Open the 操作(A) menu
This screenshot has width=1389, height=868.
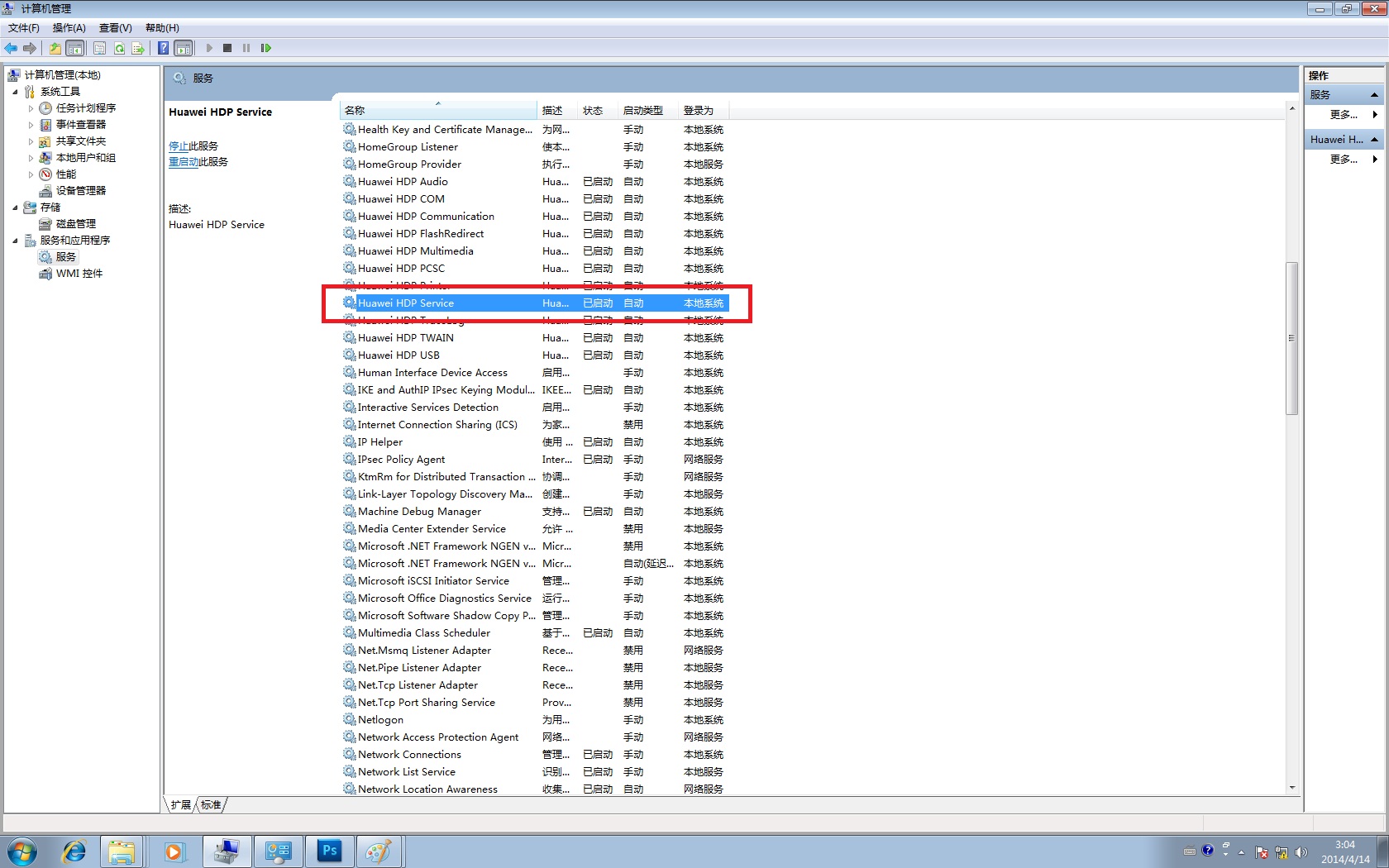(69, 27)
